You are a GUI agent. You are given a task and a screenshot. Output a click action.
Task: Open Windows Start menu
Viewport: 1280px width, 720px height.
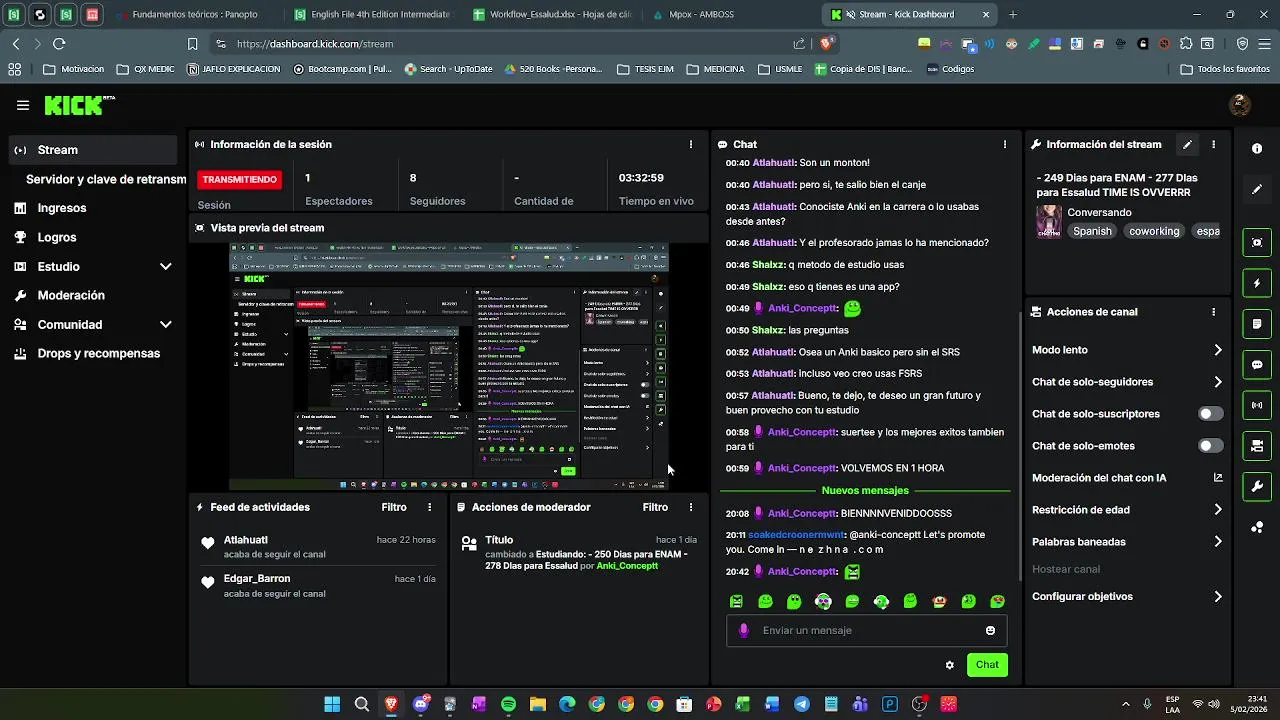pyautogui.click(x=332, y=704)
